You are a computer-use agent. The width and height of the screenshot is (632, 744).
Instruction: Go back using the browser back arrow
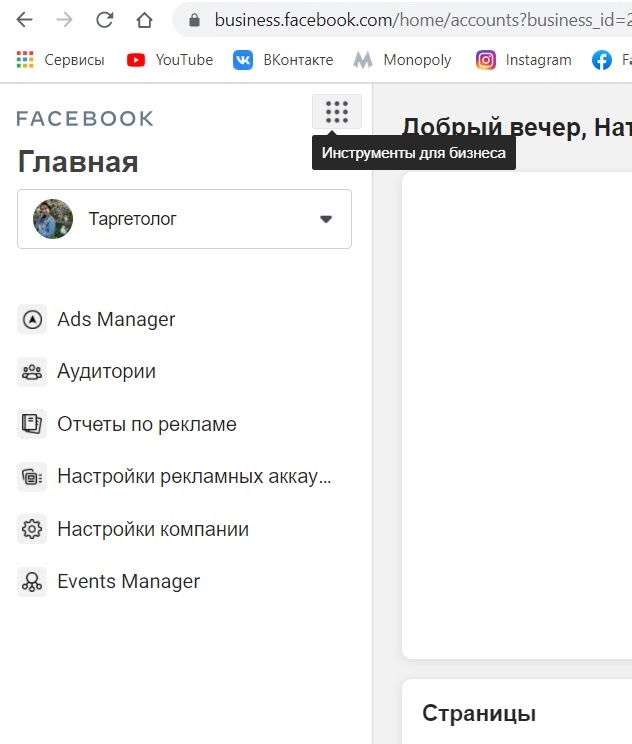coord(24,20)
